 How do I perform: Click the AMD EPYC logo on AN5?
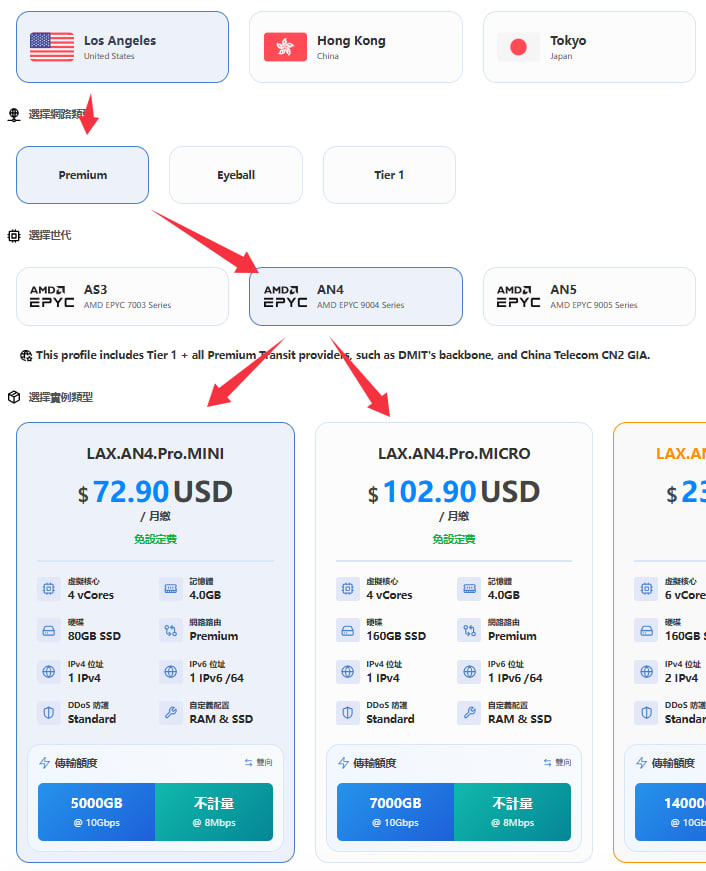click(518, 297)
